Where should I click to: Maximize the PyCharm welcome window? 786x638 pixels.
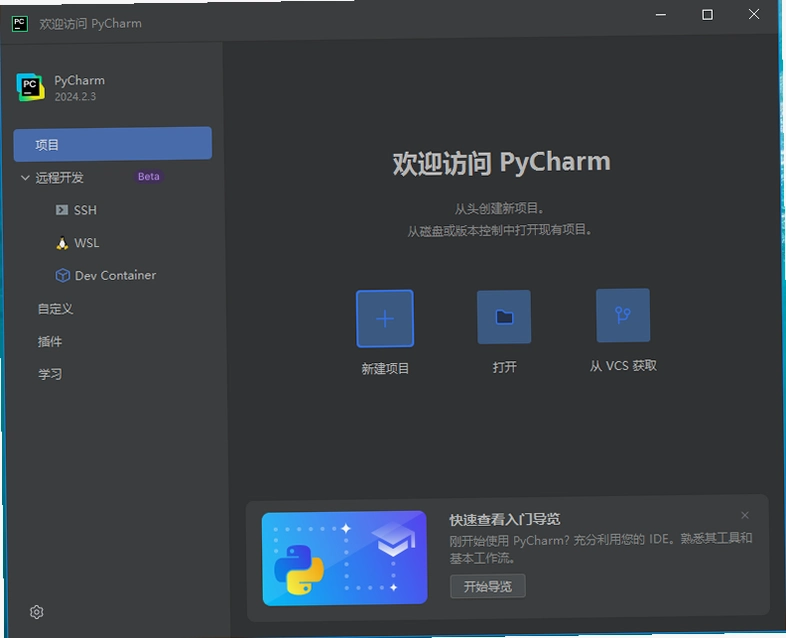(x=707, y=15)
